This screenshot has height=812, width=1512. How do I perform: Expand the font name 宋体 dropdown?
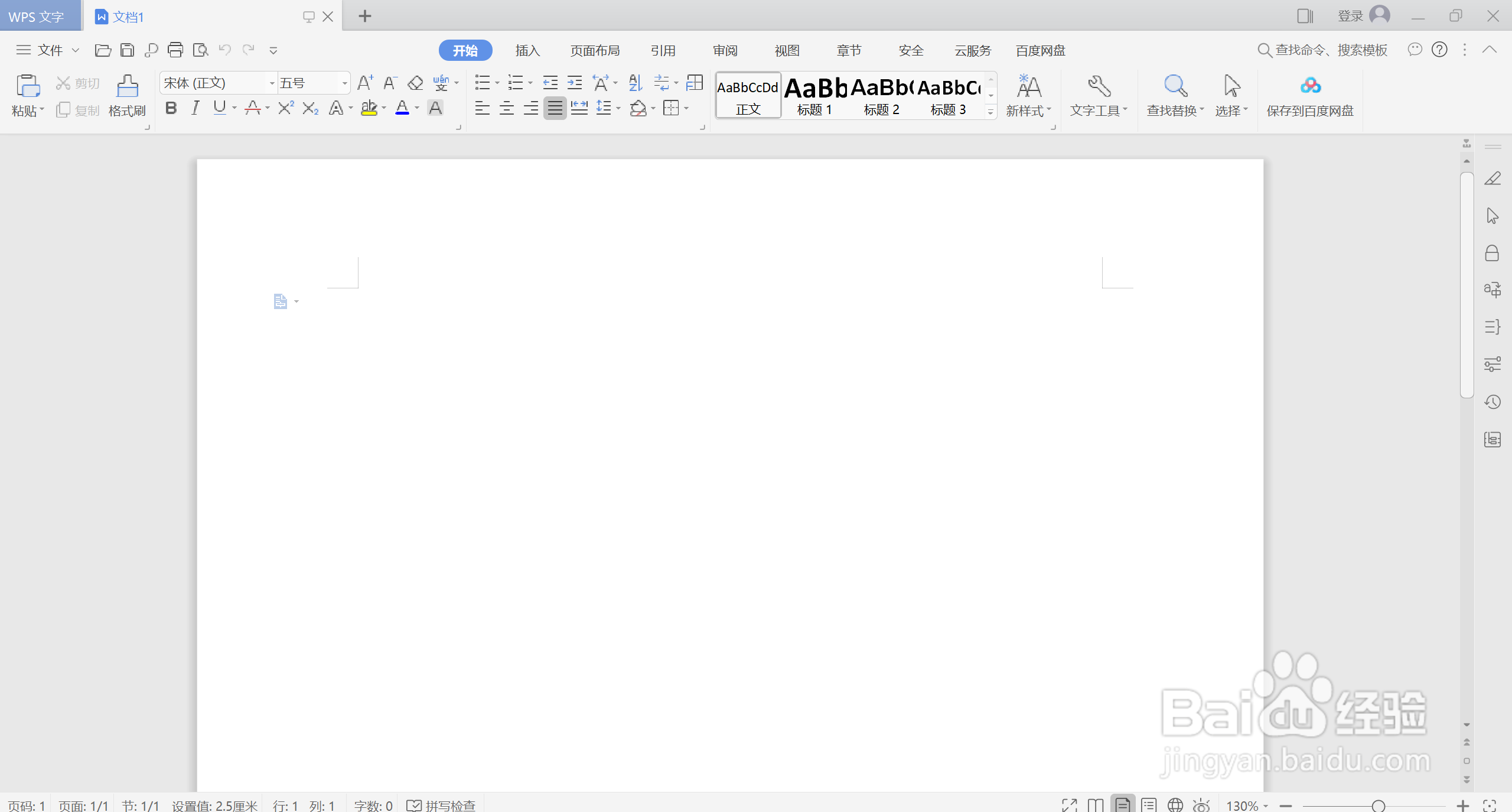pyautogui.click(x=272, y=83)
